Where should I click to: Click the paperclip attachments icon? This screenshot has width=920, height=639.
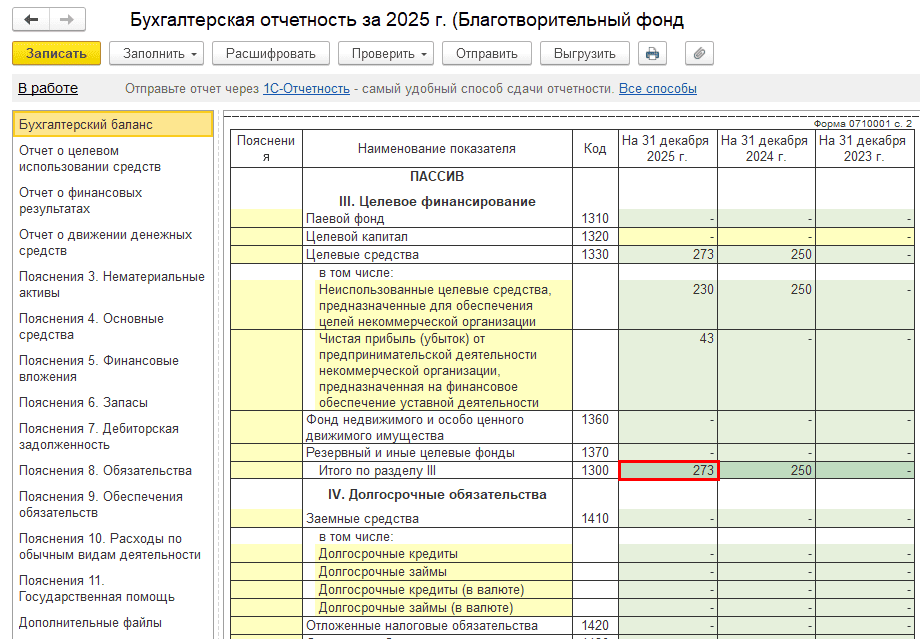[699, 53]
